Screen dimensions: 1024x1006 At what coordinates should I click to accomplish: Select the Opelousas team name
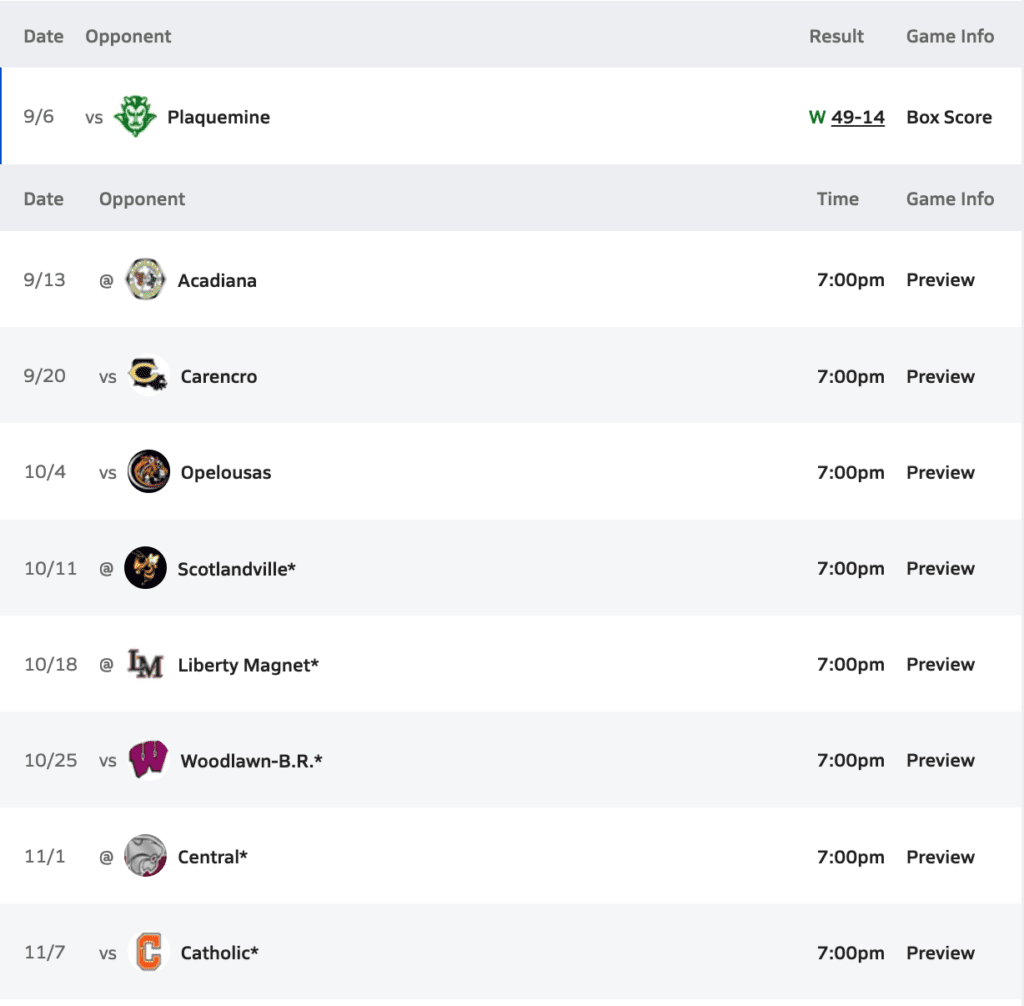coord(226,472)
